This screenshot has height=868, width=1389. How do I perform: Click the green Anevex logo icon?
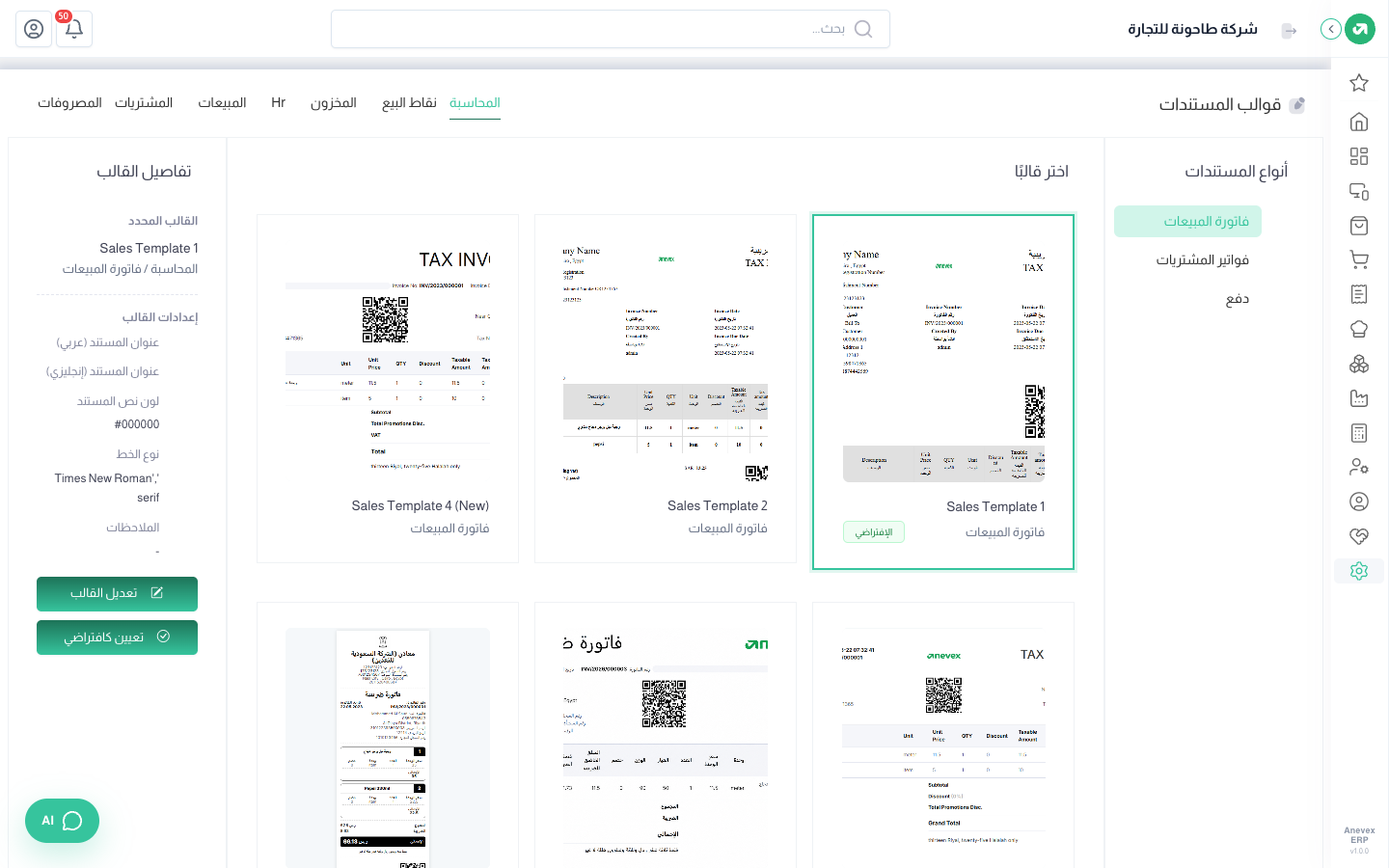(x=1360, y=29)
